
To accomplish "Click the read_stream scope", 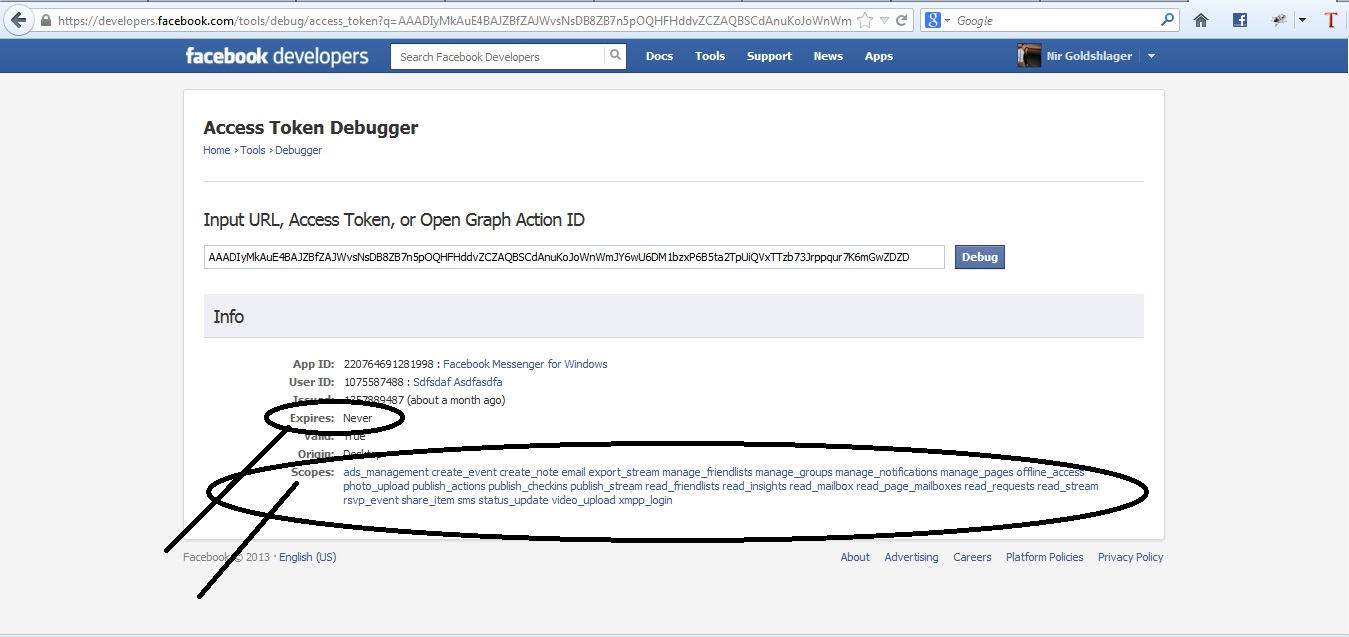I will click(1067, 487).
